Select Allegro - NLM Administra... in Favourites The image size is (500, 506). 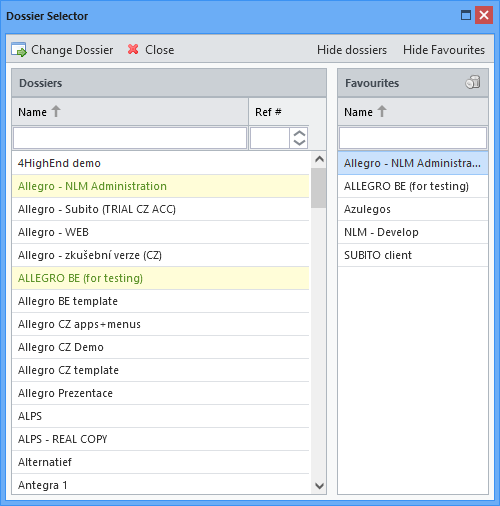(x=413, y=163)
